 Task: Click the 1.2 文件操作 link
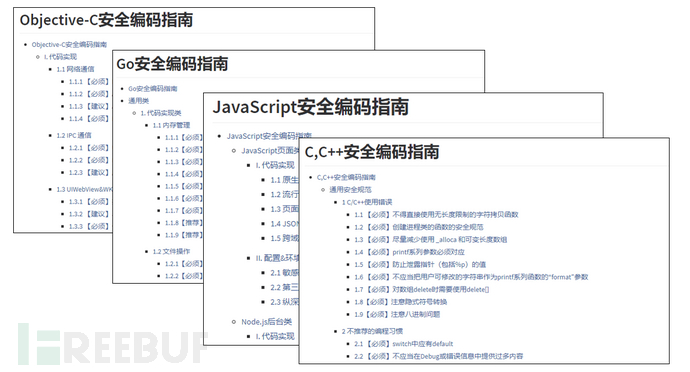click(171, 251)
